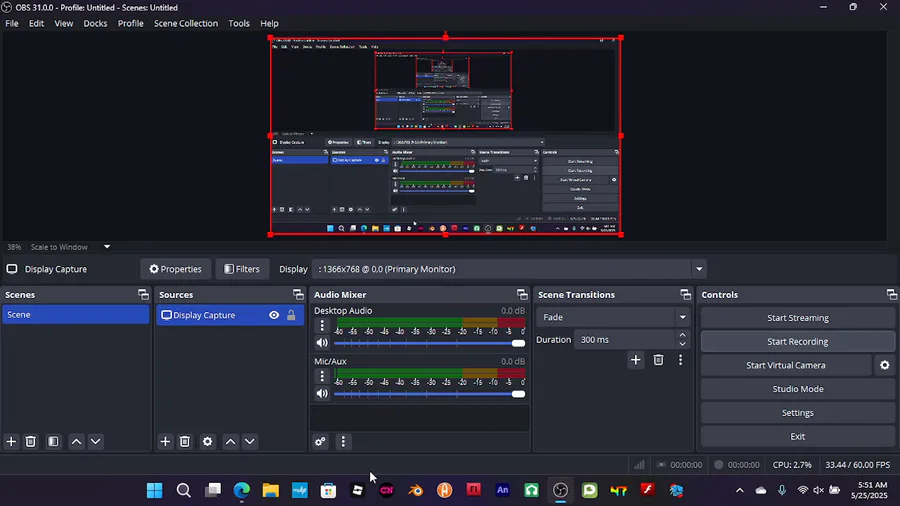Select Display Capture in Sources list
The height and width of the screenshot is (506, 900).
click(230, 315)
